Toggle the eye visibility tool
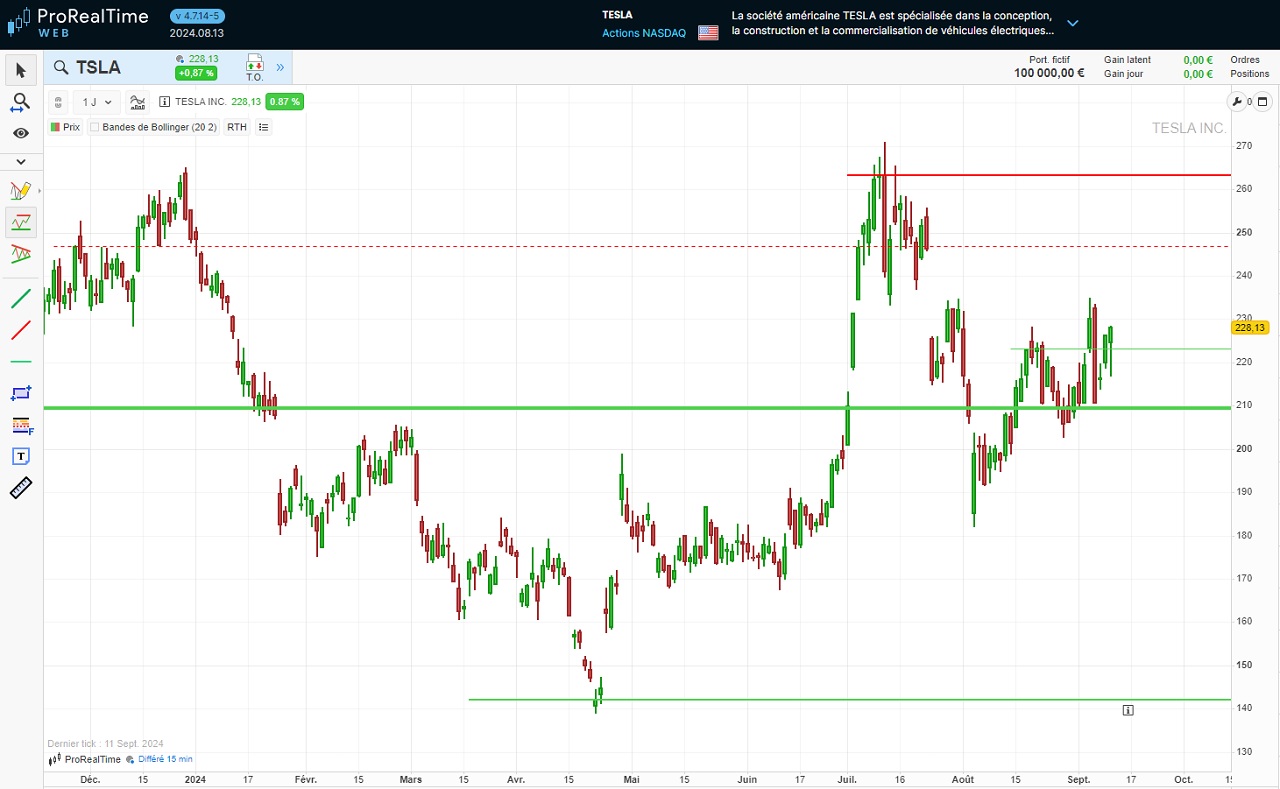The height and width of the screenshot is (789, 1280). [x=21, y=133]
